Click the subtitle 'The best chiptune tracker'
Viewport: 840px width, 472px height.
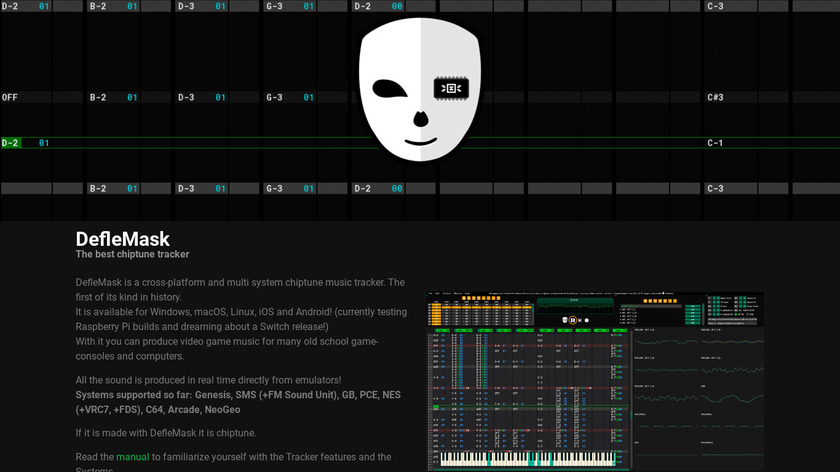132,255
